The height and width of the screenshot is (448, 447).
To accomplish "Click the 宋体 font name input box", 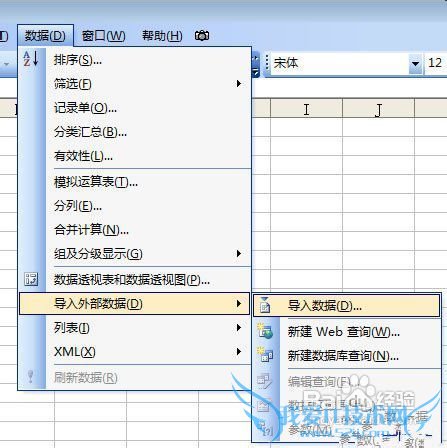I will tap(340, 63).
